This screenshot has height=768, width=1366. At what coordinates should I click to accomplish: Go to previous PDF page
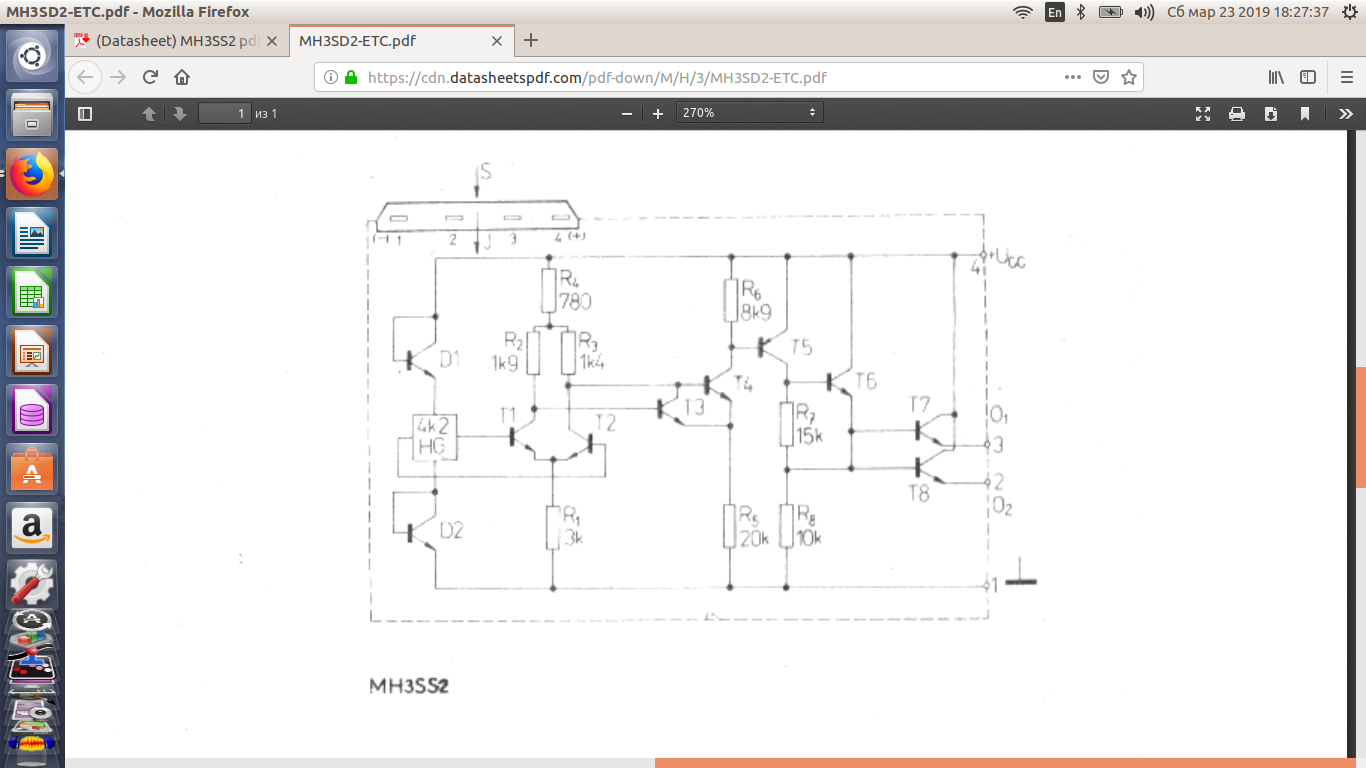click(149, 114)
